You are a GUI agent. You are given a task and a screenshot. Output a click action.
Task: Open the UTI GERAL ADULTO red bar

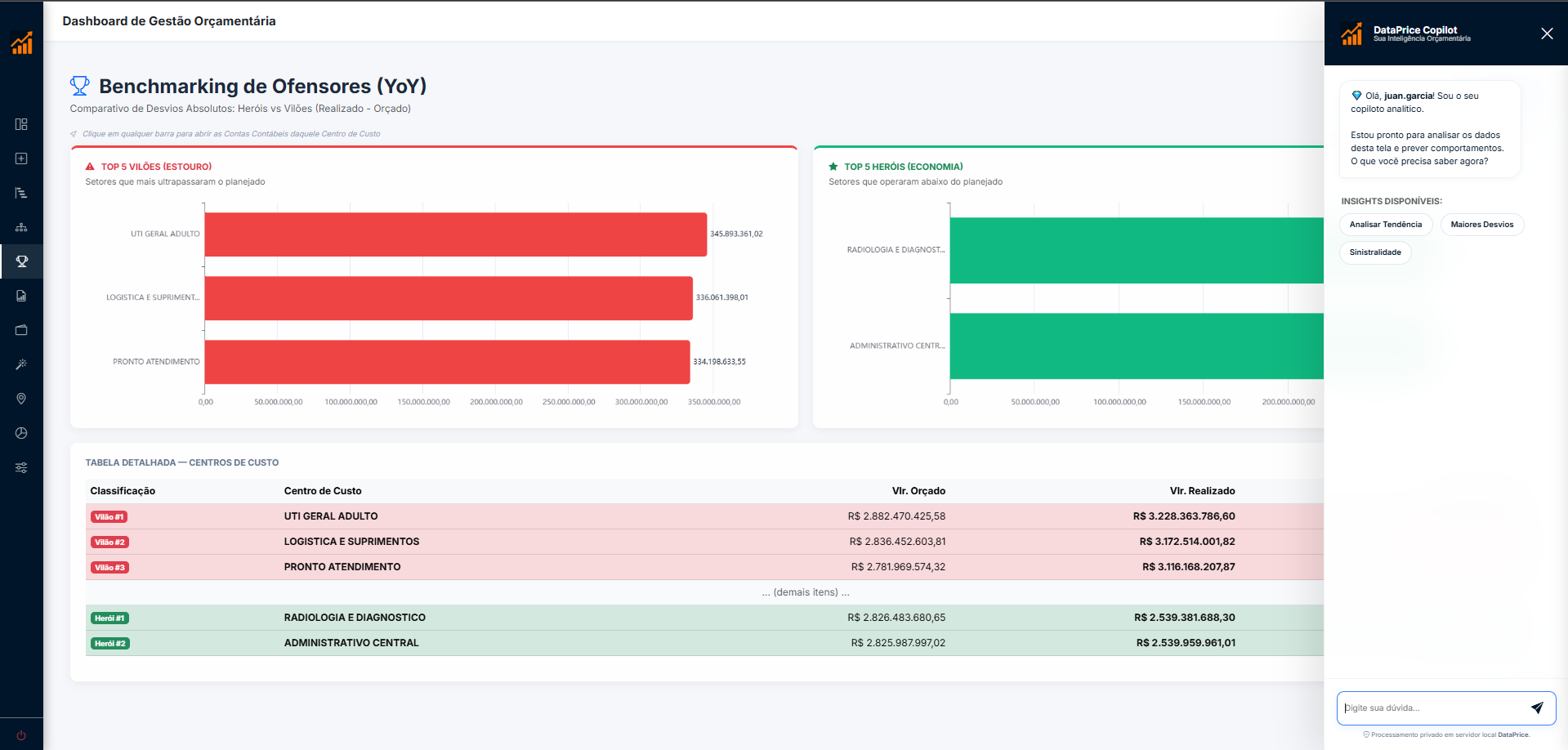pos(455,234)
